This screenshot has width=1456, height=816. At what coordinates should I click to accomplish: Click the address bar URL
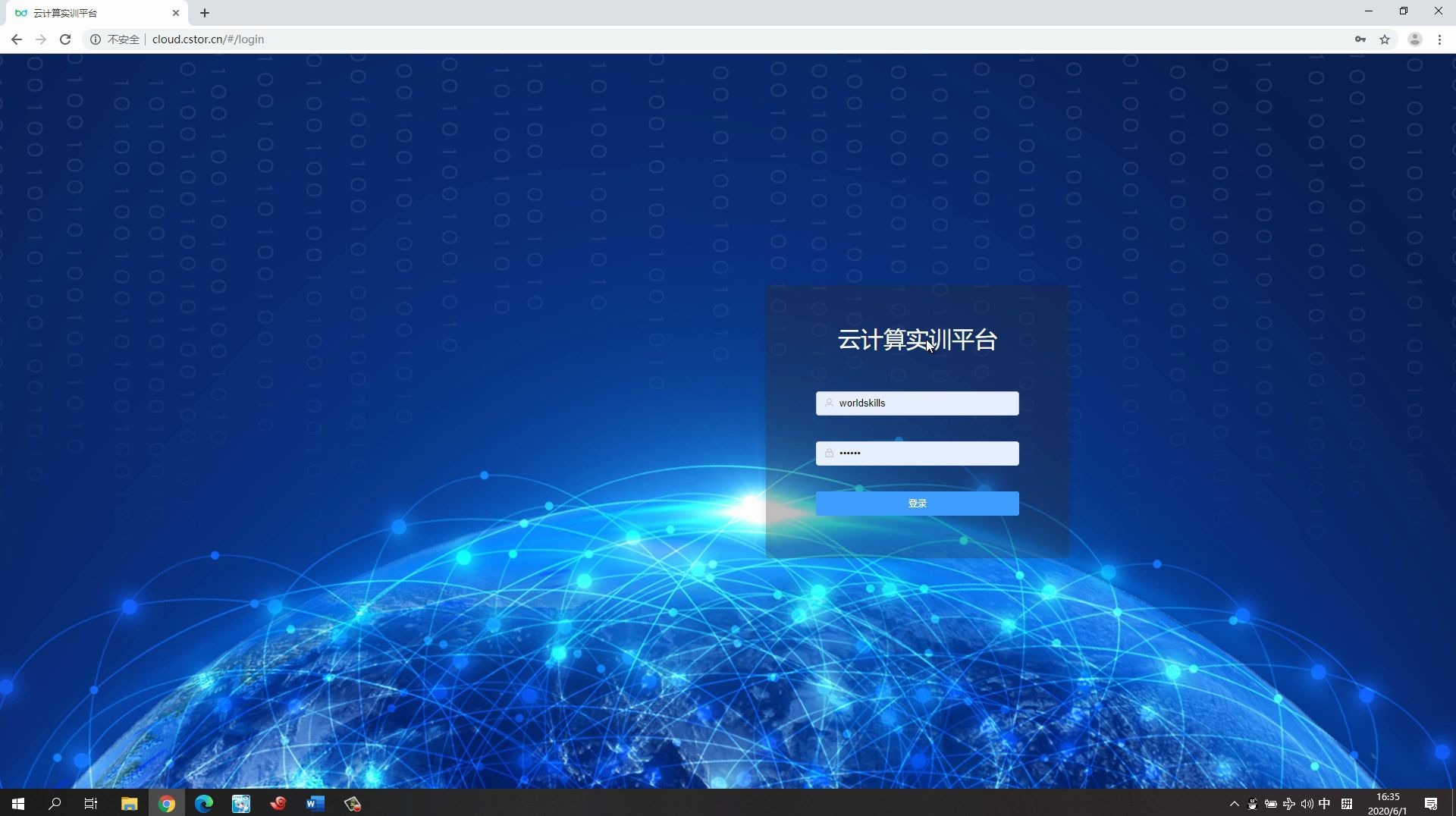(208, 39)
